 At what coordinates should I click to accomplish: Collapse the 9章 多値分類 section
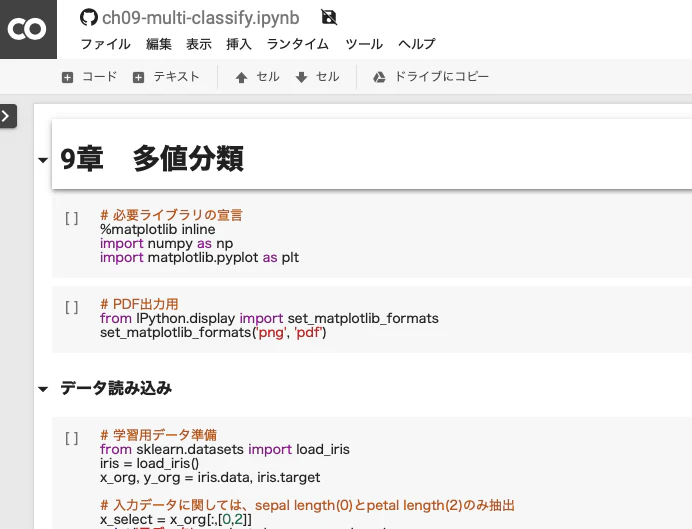coord(43,160)
